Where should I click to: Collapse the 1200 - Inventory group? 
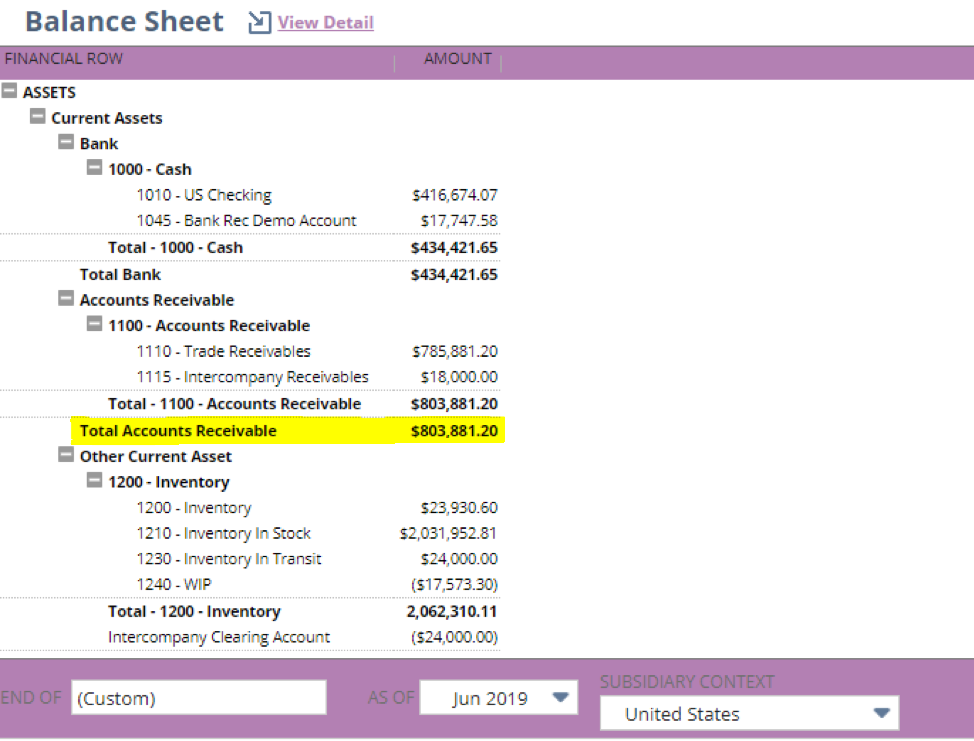tap(93, 481)
